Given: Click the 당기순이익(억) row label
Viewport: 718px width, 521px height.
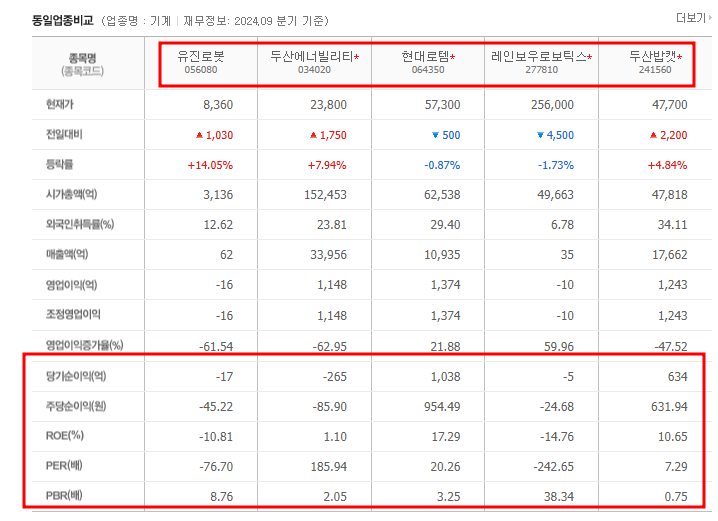Looking at the screenshot, I should point(76,376).
